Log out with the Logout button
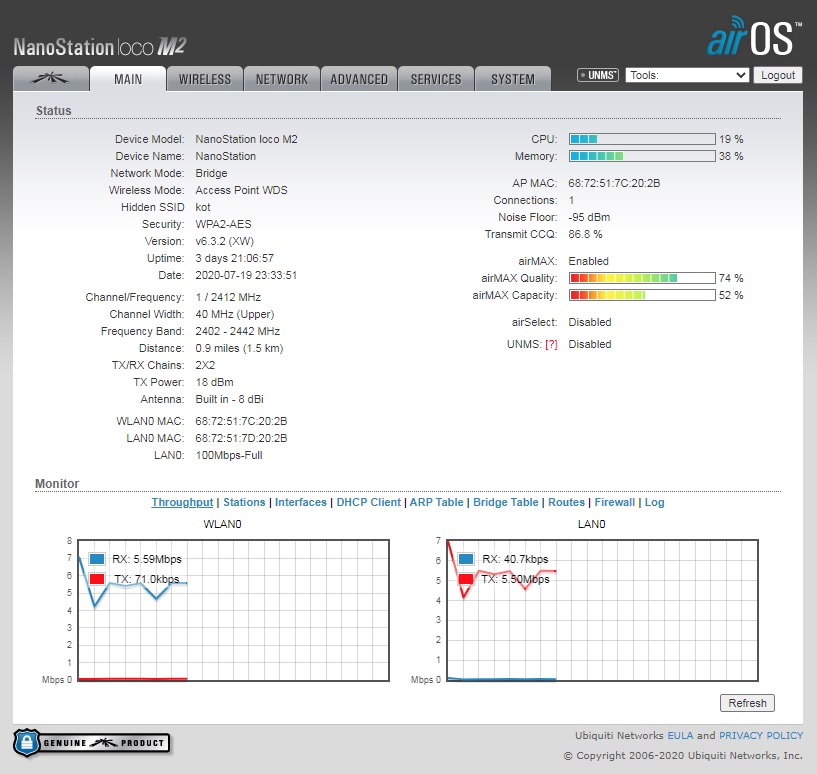 point(777,75)
